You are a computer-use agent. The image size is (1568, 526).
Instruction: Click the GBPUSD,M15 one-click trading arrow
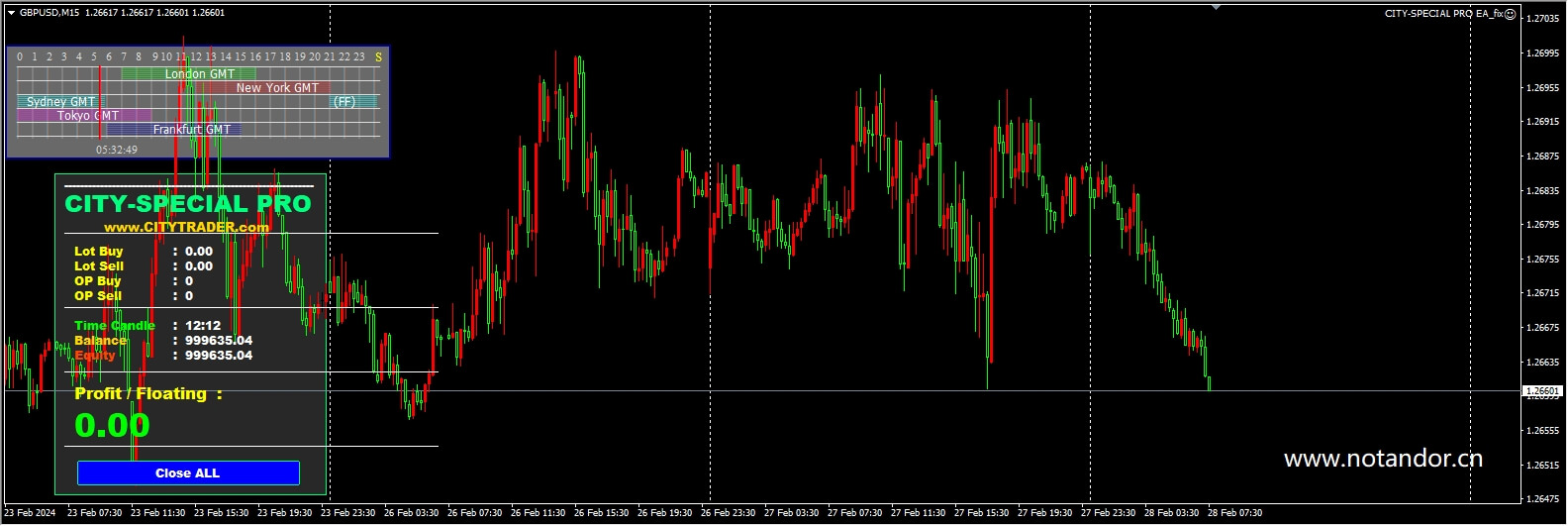11,13
